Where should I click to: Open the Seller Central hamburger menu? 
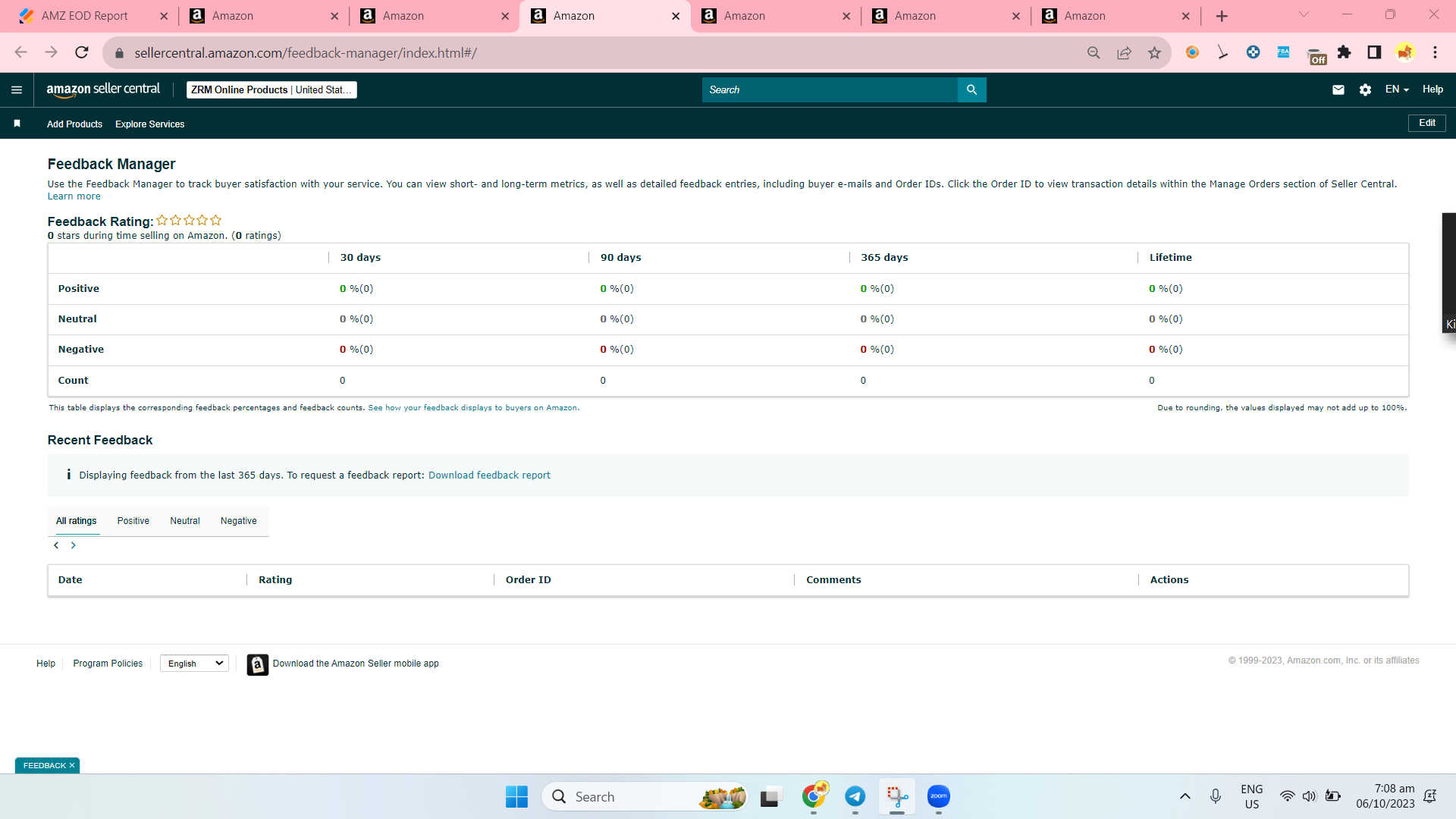pyautogui.click(x=17, y=90)
